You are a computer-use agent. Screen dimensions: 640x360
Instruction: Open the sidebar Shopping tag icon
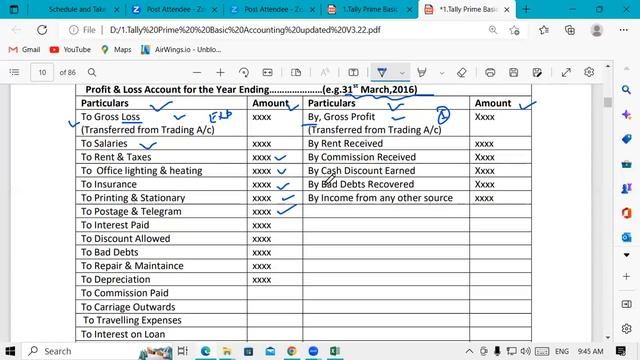coord(627,139)
